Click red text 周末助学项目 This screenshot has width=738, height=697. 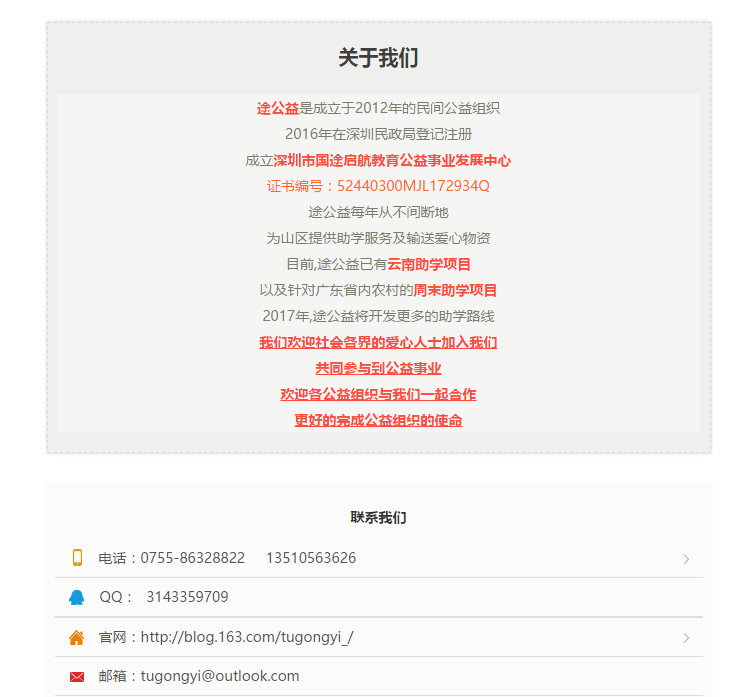(455, 290)
